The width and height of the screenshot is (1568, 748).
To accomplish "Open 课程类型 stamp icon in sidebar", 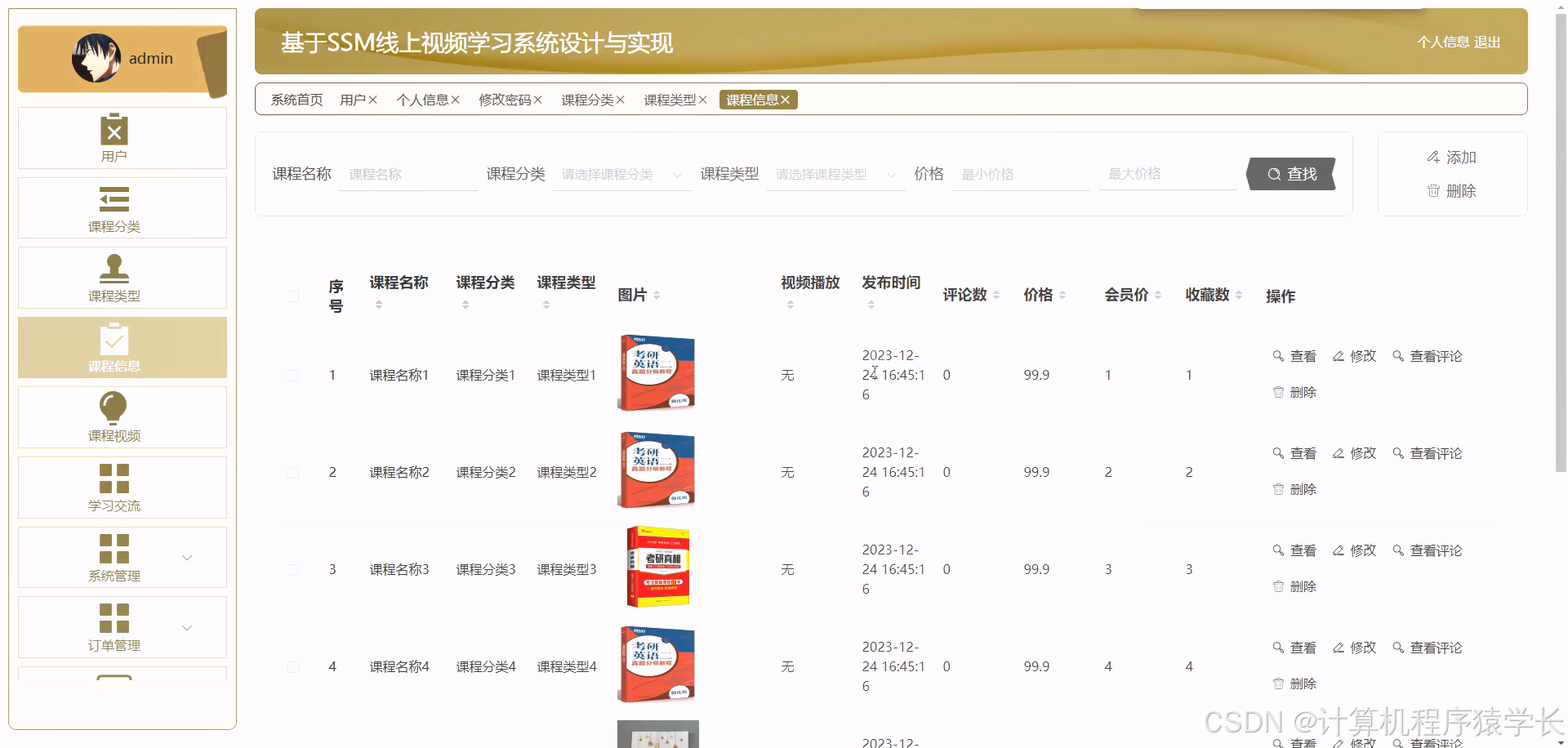I will click(x=114, y=269).
